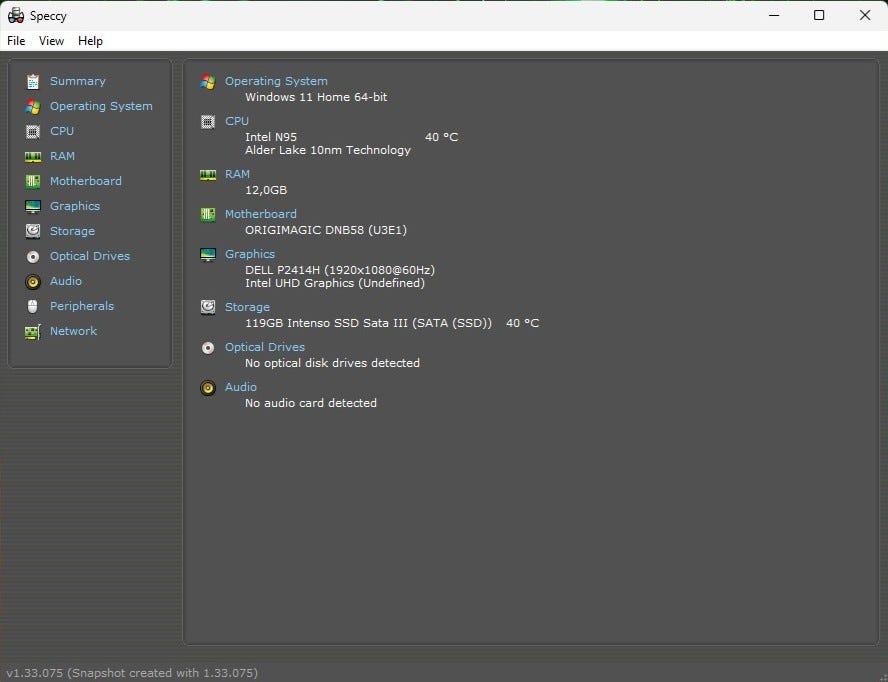Click the Motherboard icon in sidebar
888x682 pixels.
tap(33, 181)
